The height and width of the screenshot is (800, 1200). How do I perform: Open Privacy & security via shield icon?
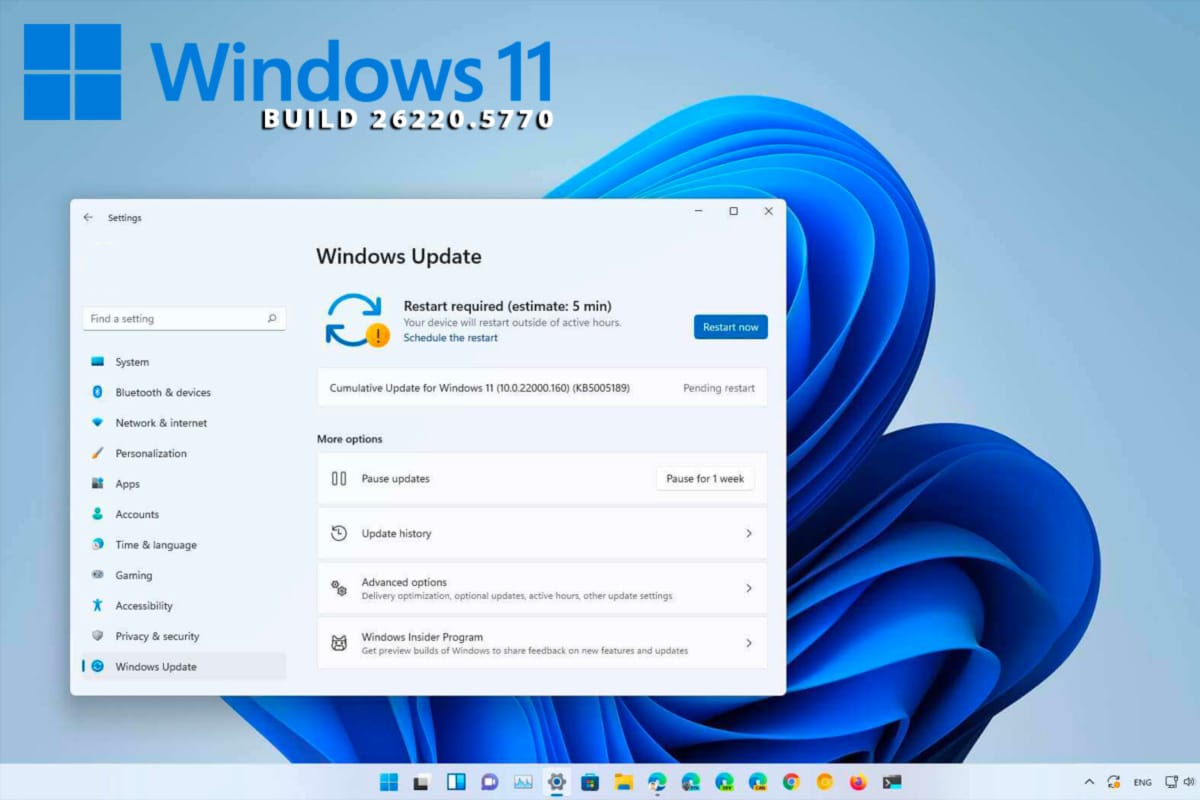[x=97, y=636]
